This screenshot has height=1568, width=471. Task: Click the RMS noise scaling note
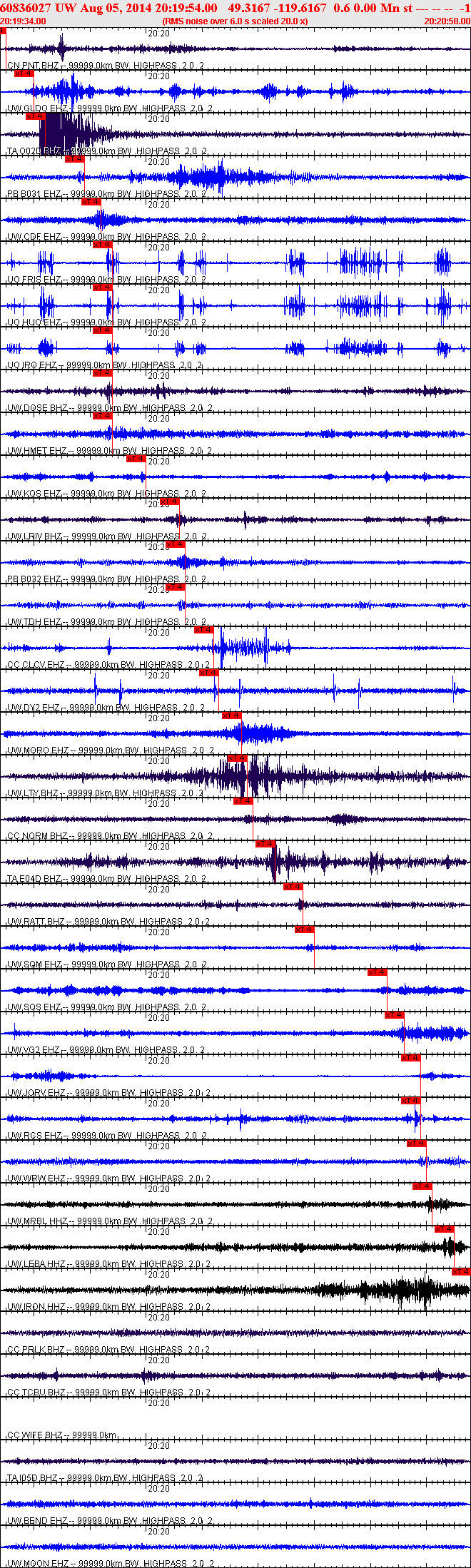click(235, 21)
